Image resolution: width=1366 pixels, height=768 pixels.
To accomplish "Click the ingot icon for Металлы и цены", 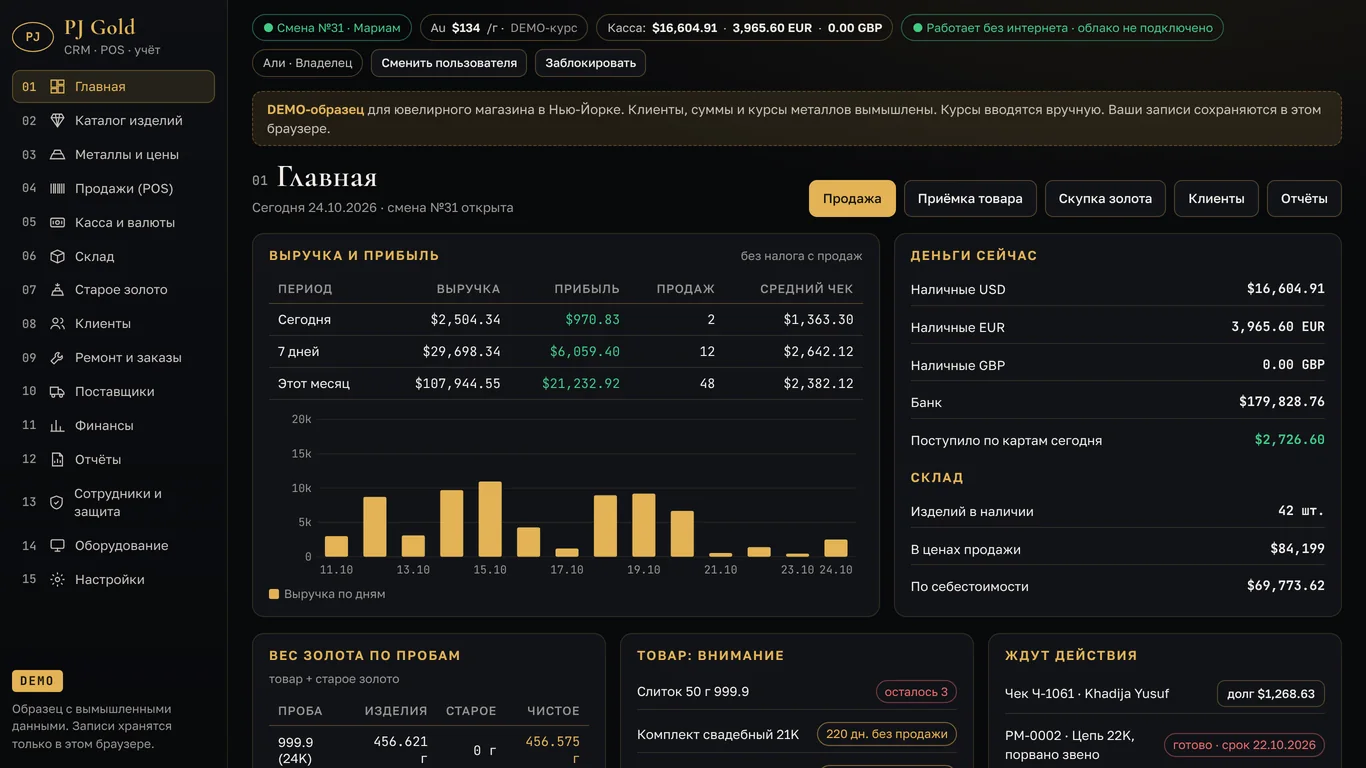I will pos(58,155).
